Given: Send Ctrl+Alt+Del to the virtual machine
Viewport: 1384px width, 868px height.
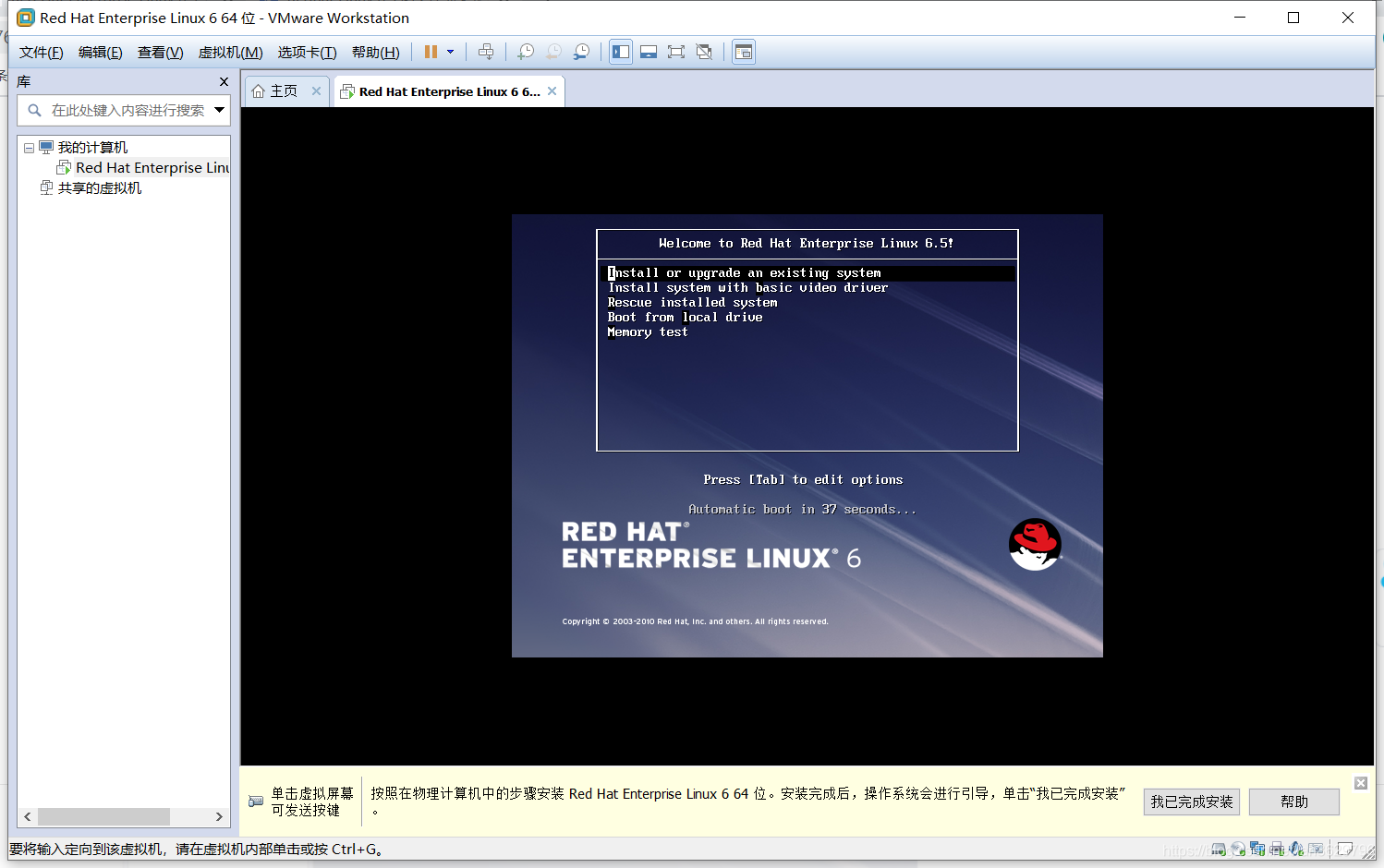Looking at the screenshot, I should click(486, 52).
